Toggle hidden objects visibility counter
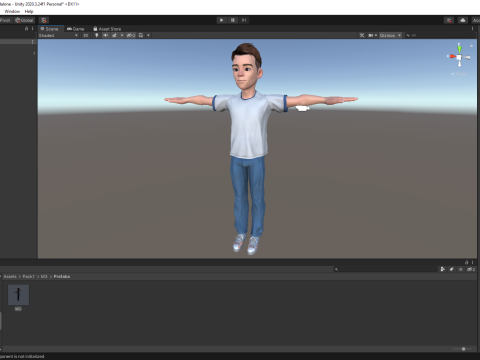Viewport: 480px width, 360px height. (x=131, y=35)
